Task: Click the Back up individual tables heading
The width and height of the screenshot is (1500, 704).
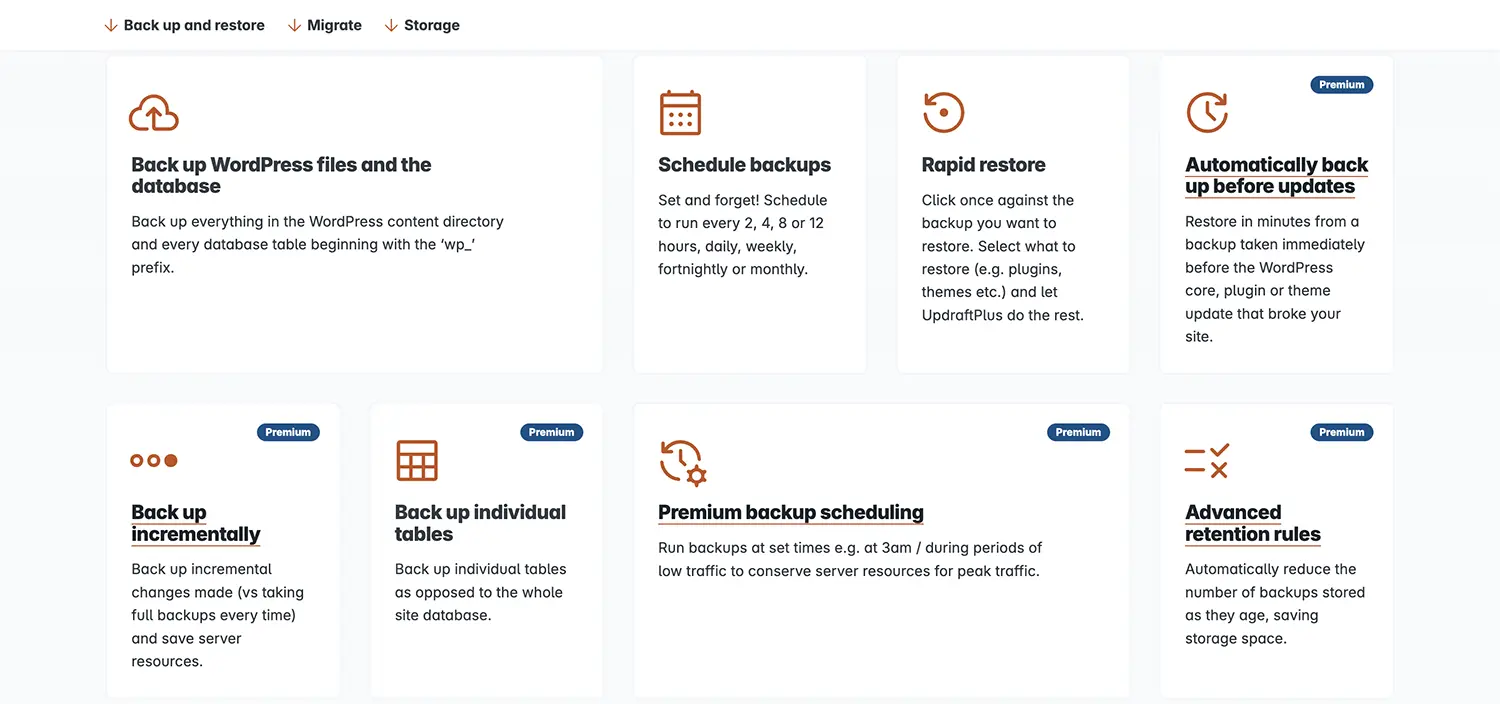Action: [x=480, y=523]
